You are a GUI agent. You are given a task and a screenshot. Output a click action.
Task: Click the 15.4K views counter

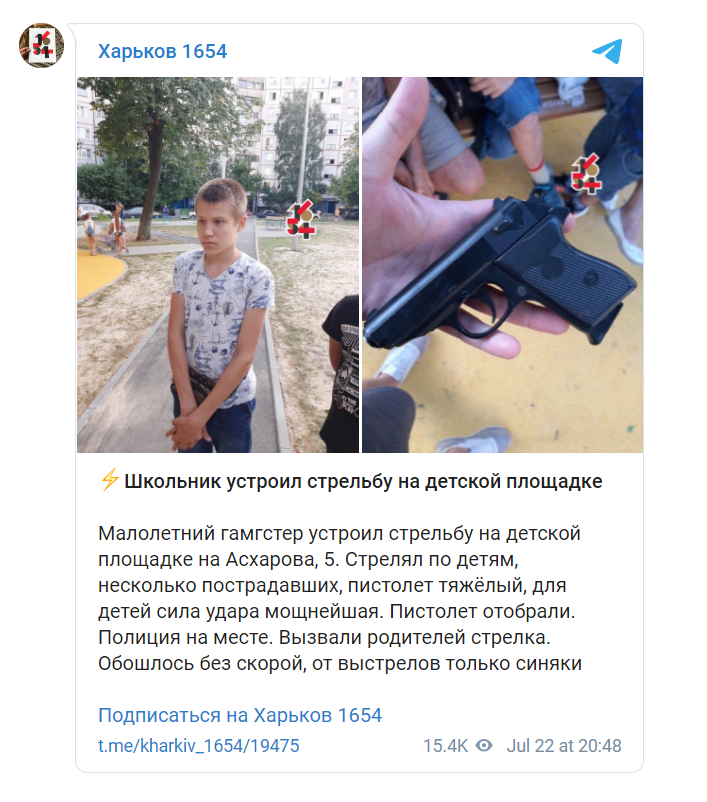(x=445, y=746)
